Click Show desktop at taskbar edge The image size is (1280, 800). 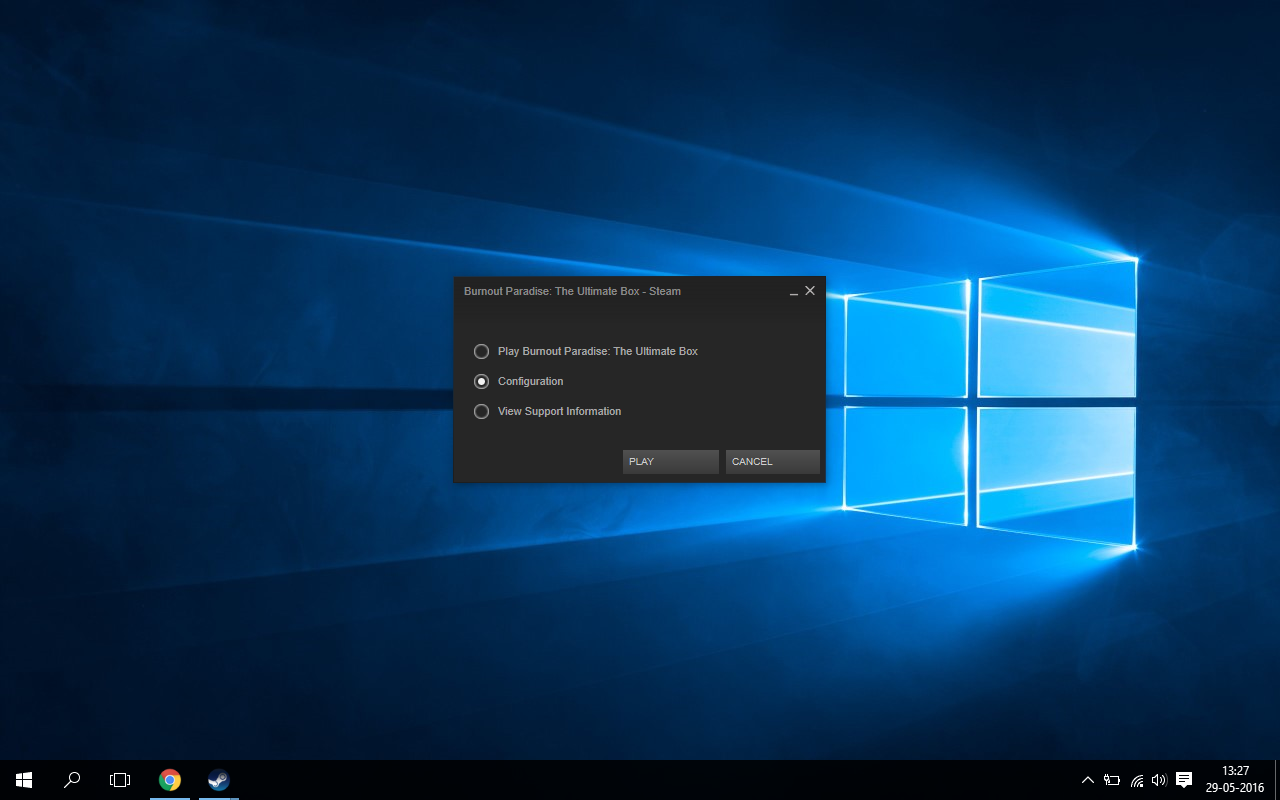pos(1277,780)
